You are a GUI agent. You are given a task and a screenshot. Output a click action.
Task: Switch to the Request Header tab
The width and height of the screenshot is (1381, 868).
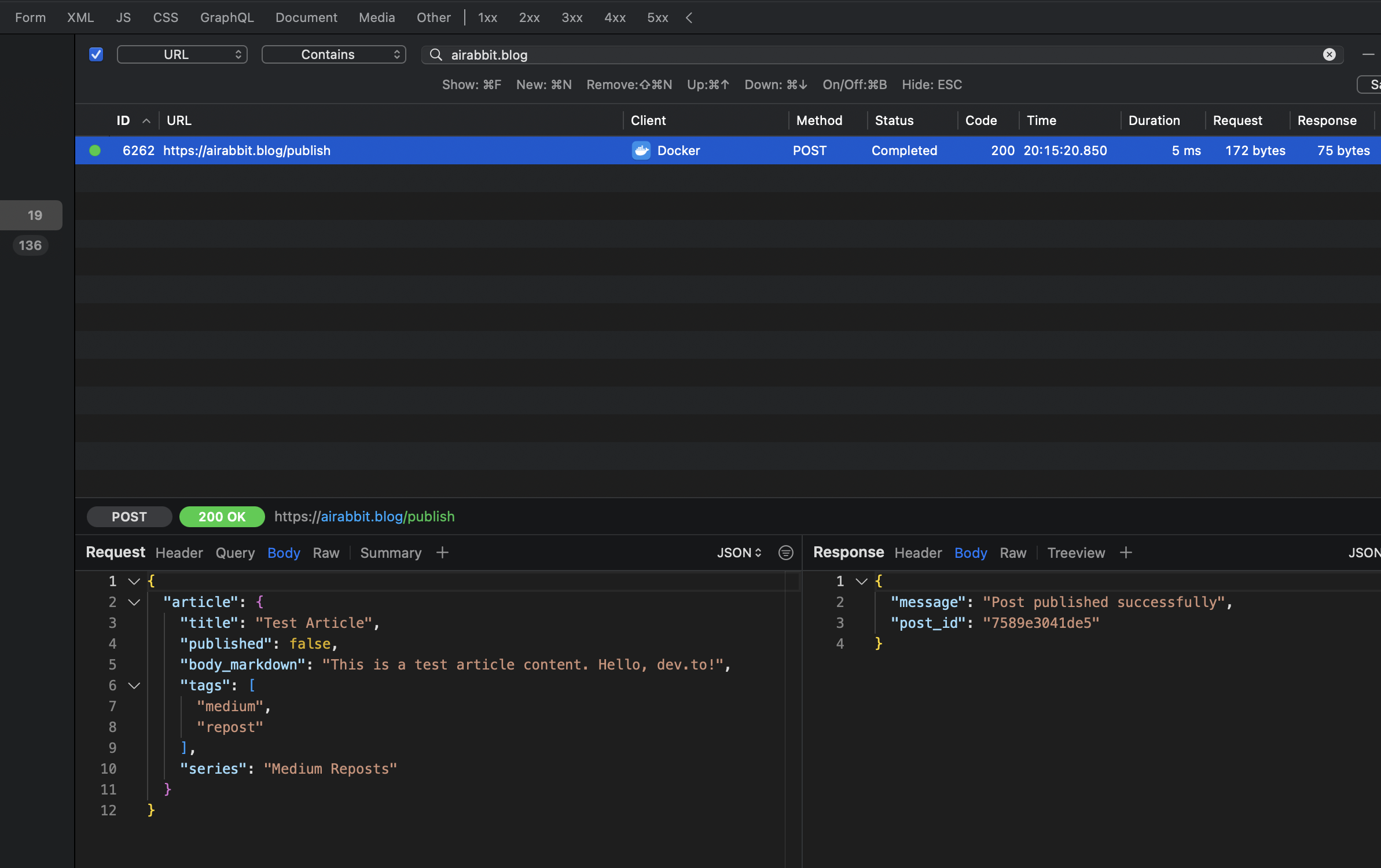click(x=179, y=553)
